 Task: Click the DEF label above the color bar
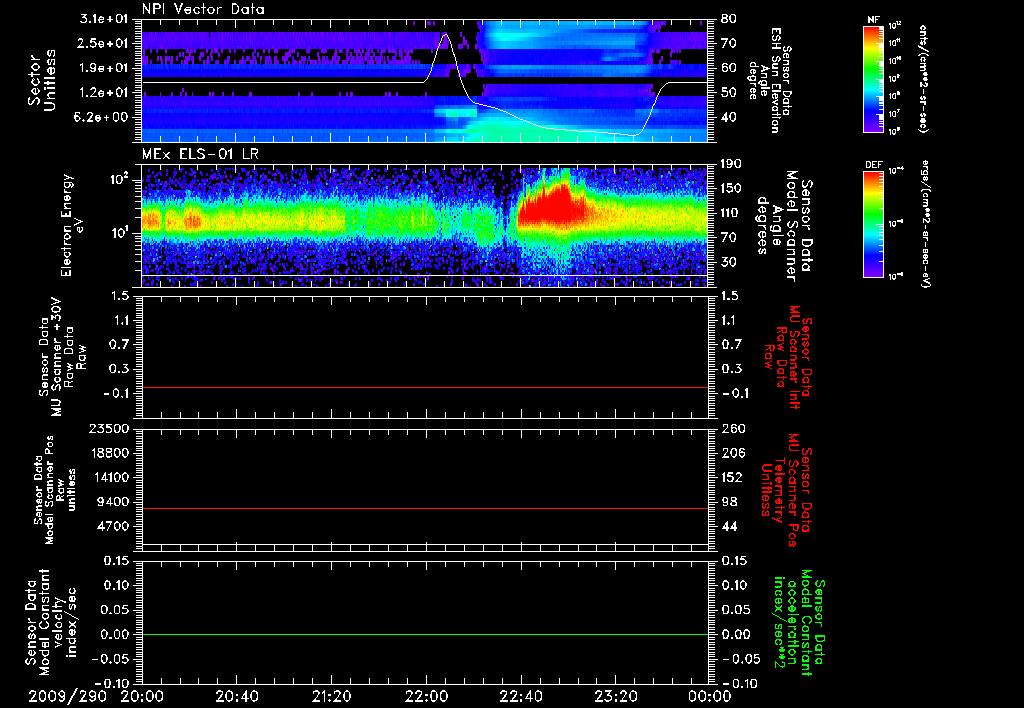873,165
